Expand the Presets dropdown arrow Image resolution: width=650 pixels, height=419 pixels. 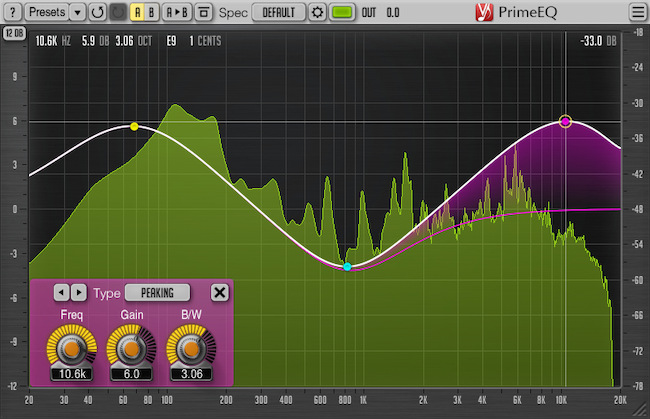tap(78, 12)
